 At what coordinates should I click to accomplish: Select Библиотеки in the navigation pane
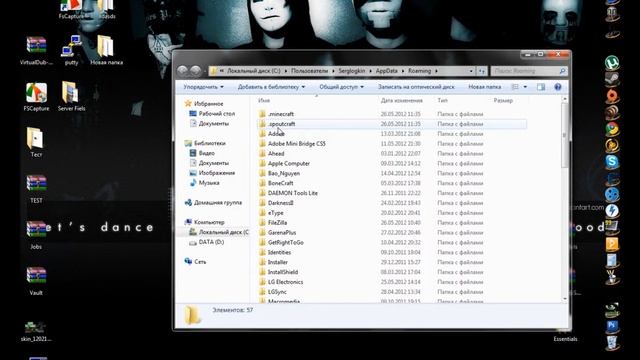pyautogui.click(x=205, y=143)
